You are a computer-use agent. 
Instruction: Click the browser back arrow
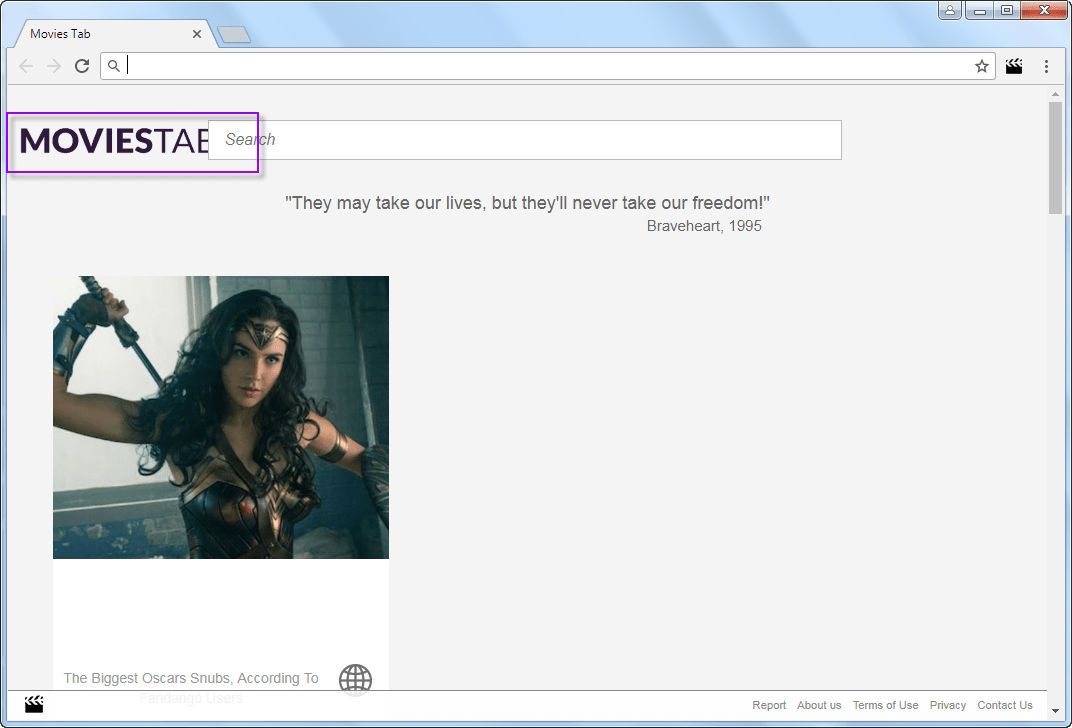tap(26, 66)
